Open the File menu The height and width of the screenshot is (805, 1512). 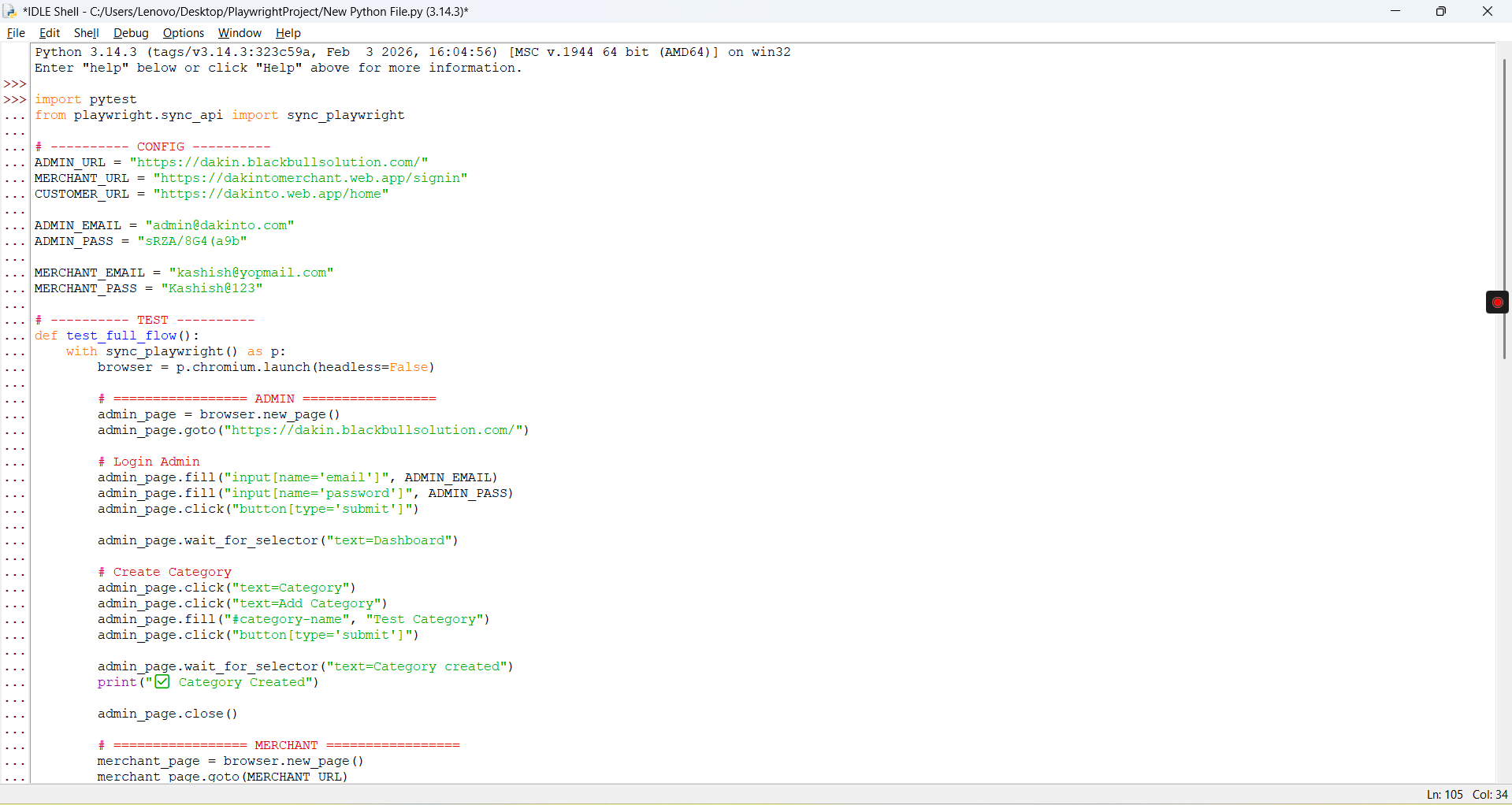tap(16, 33)
